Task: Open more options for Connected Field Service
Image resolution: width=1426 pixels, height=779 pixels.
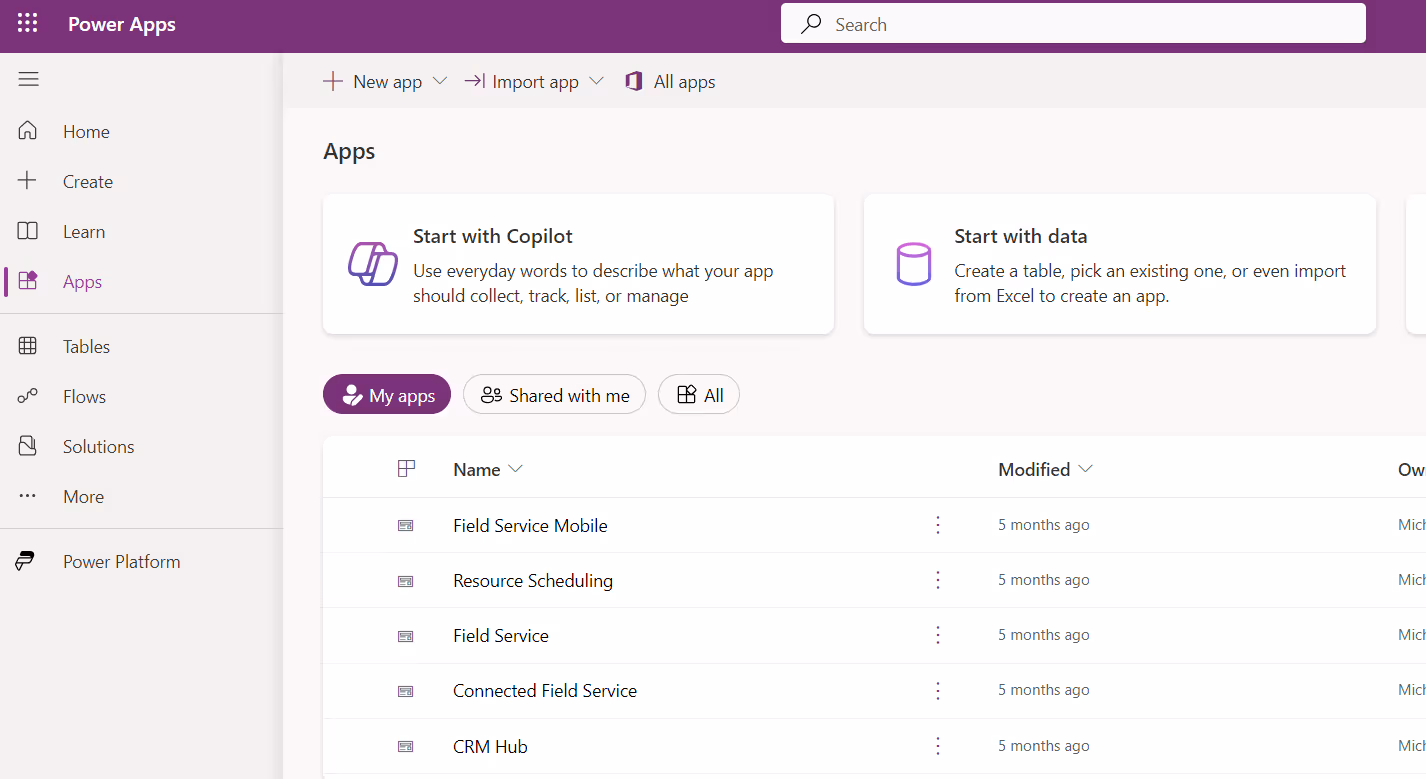Action: point(938,690)
